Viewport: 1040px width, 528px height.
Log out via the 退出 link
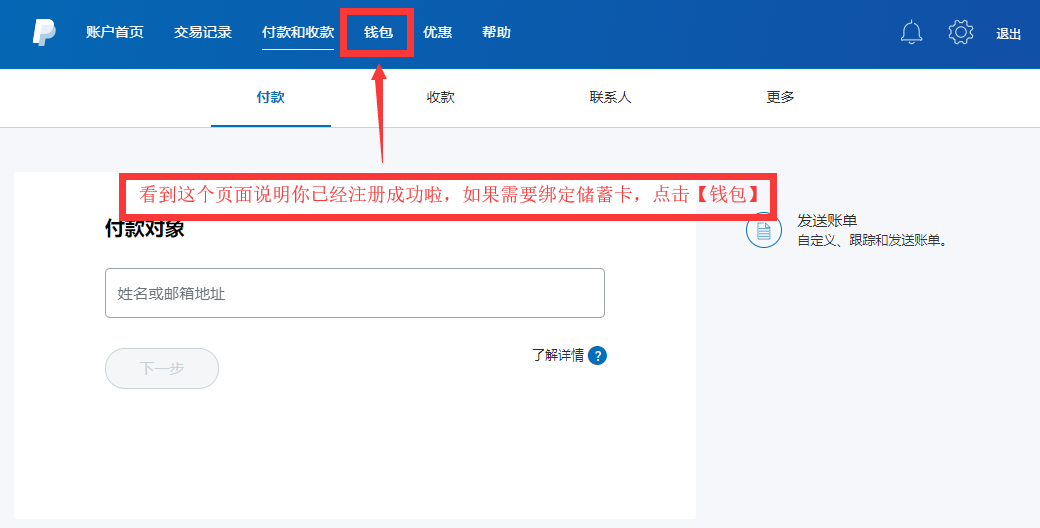(x=1008, y=34)
